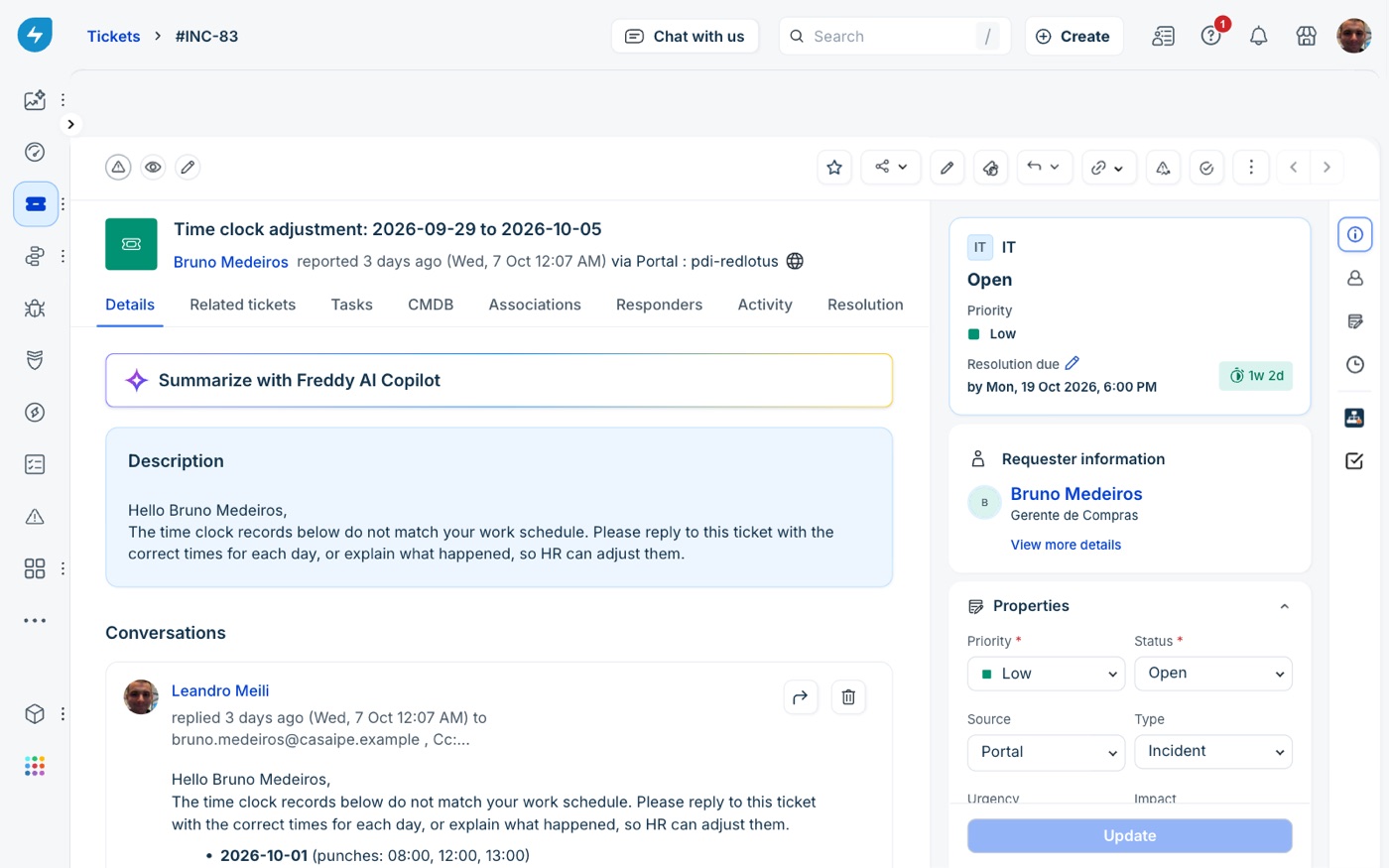Open the Priority dropdown set to Low

click(1046, 674)
